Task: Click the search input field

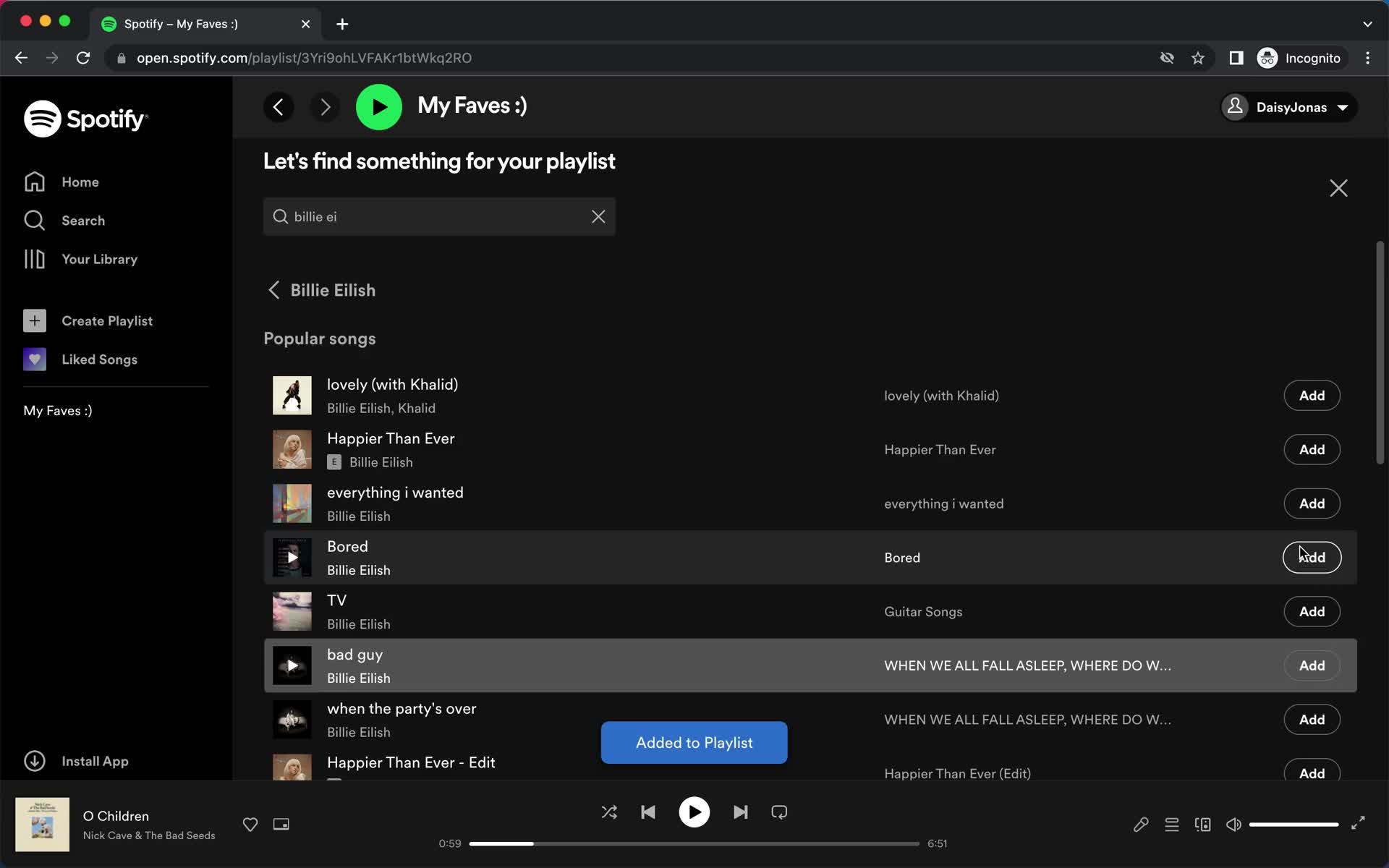Action: [438, 216]
